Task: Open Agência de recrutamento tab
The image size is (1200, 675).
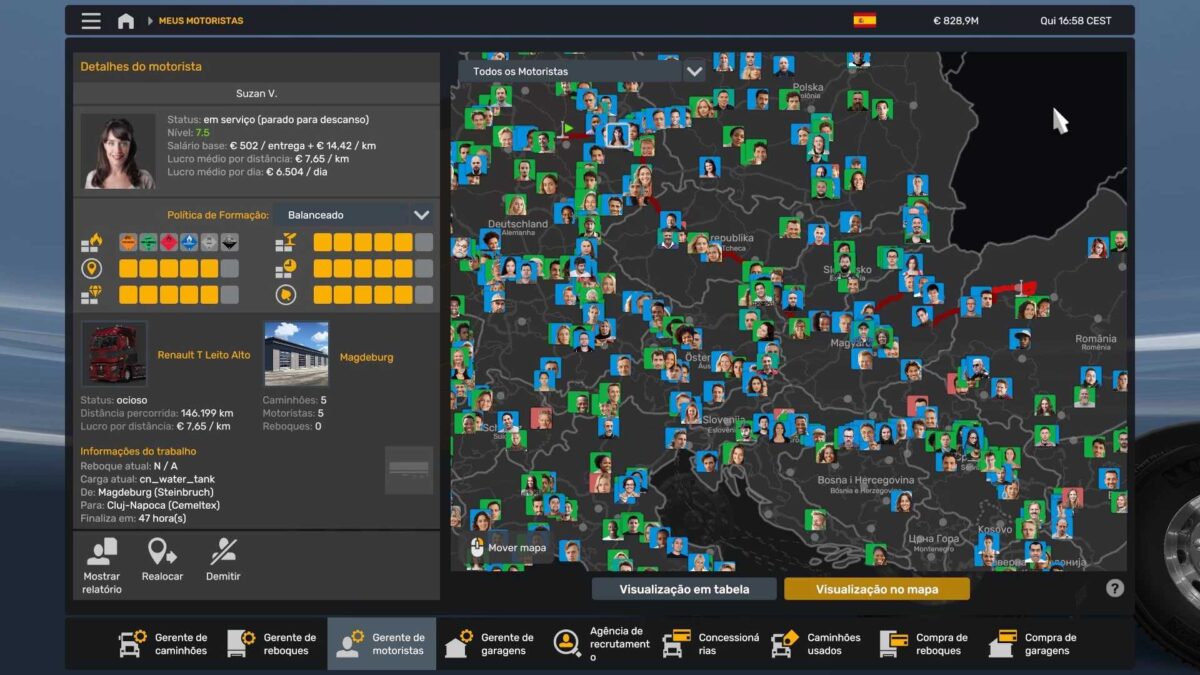Action: (x=599, y=644)
